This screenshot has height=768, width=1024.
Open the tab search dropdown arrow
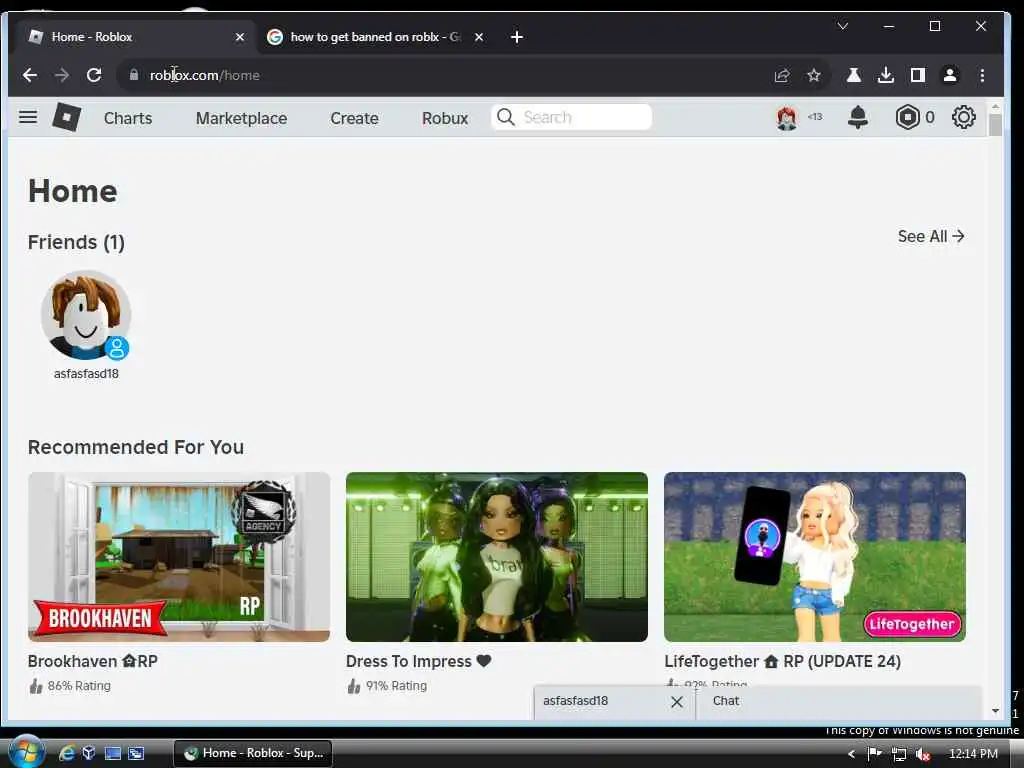(842, 26)
